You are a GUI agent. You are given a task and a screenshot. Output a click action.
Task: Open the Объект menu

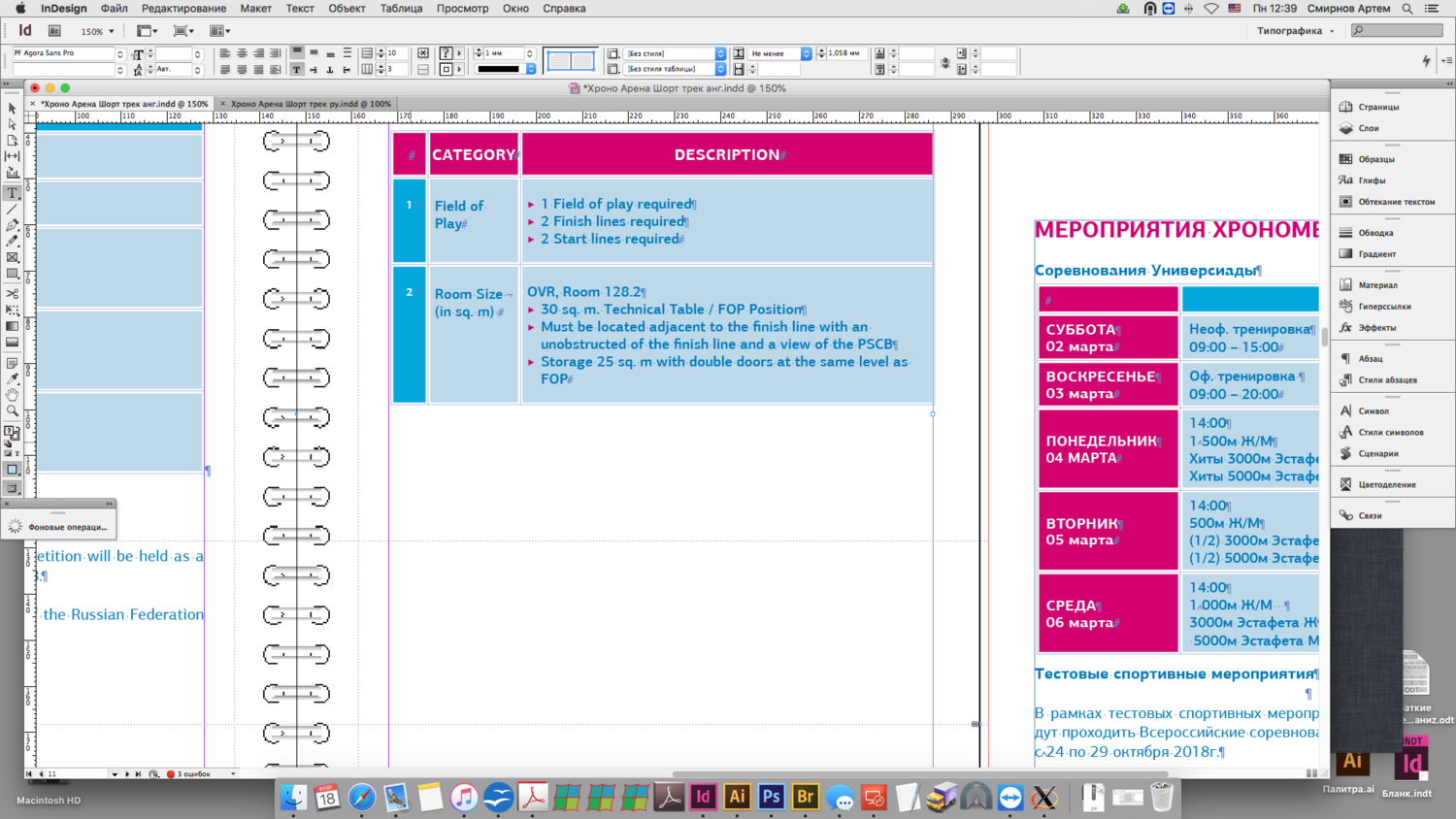[x=347, y=9]
